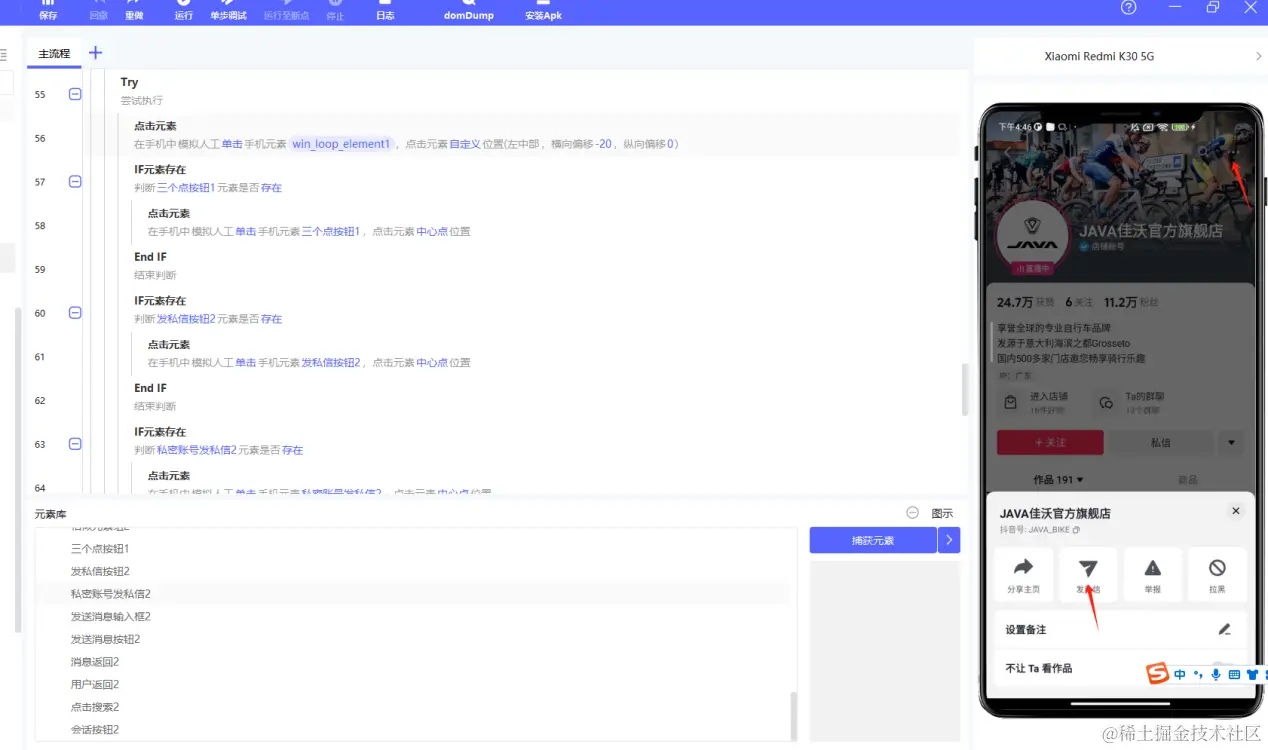Expand the Xiaomi Redmi K30 5G device chevron
1268x750 pixels.
(x=1258, y=57)
